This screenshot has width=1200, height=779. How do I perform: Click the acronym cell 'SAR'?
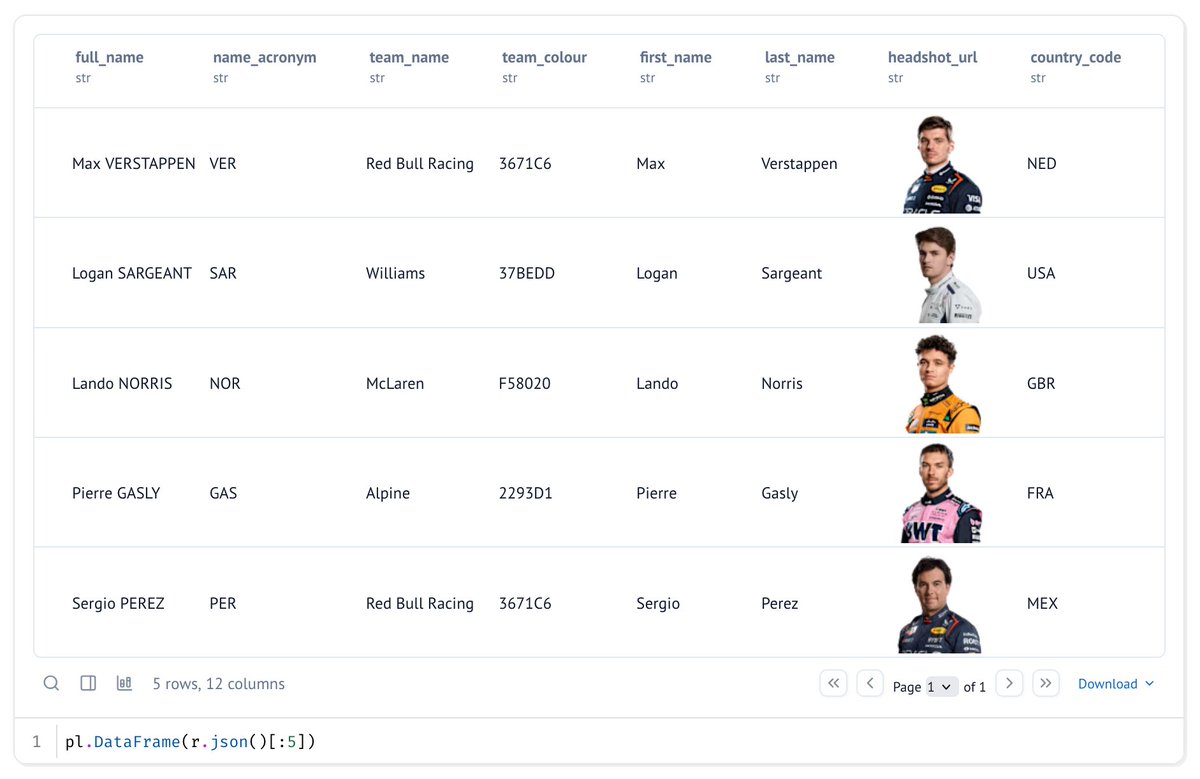coord(223,273)
